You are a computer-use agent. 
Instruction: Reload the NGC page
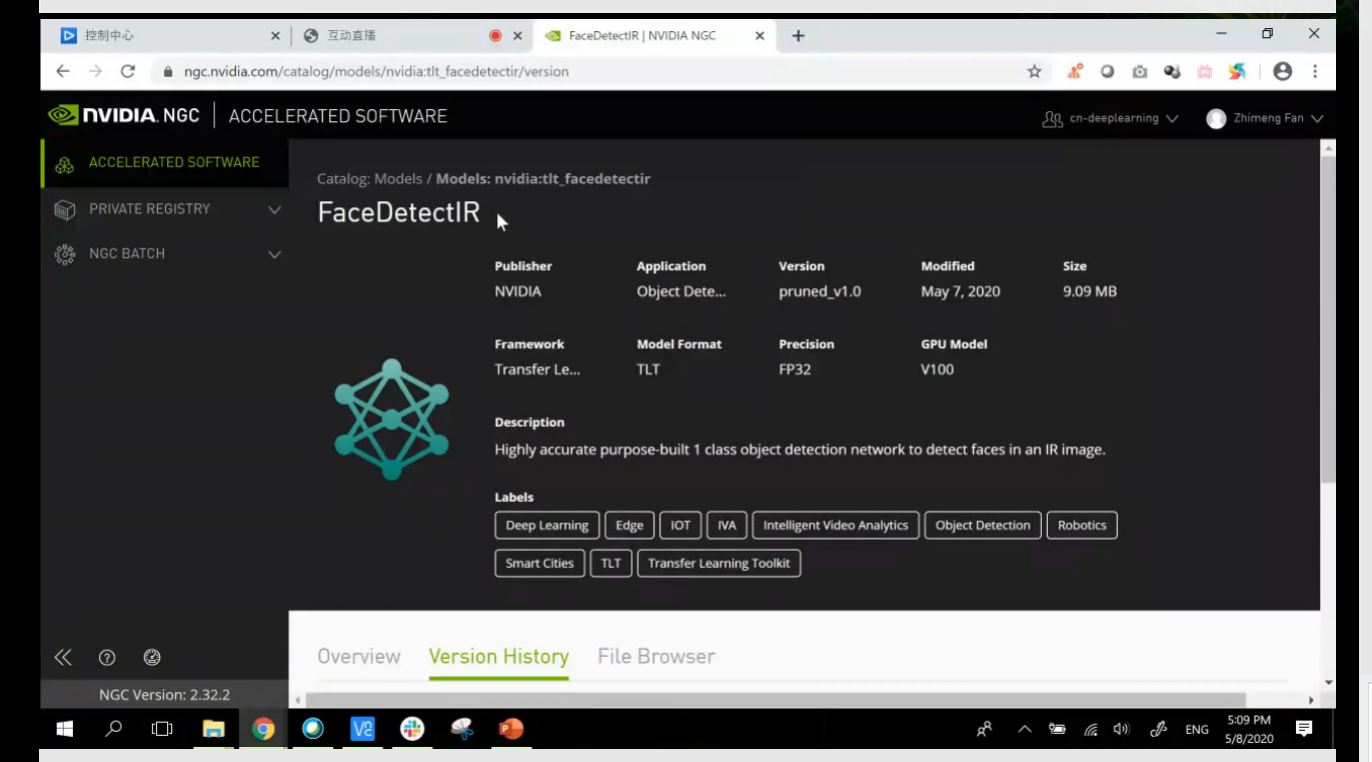click(127, 71)
